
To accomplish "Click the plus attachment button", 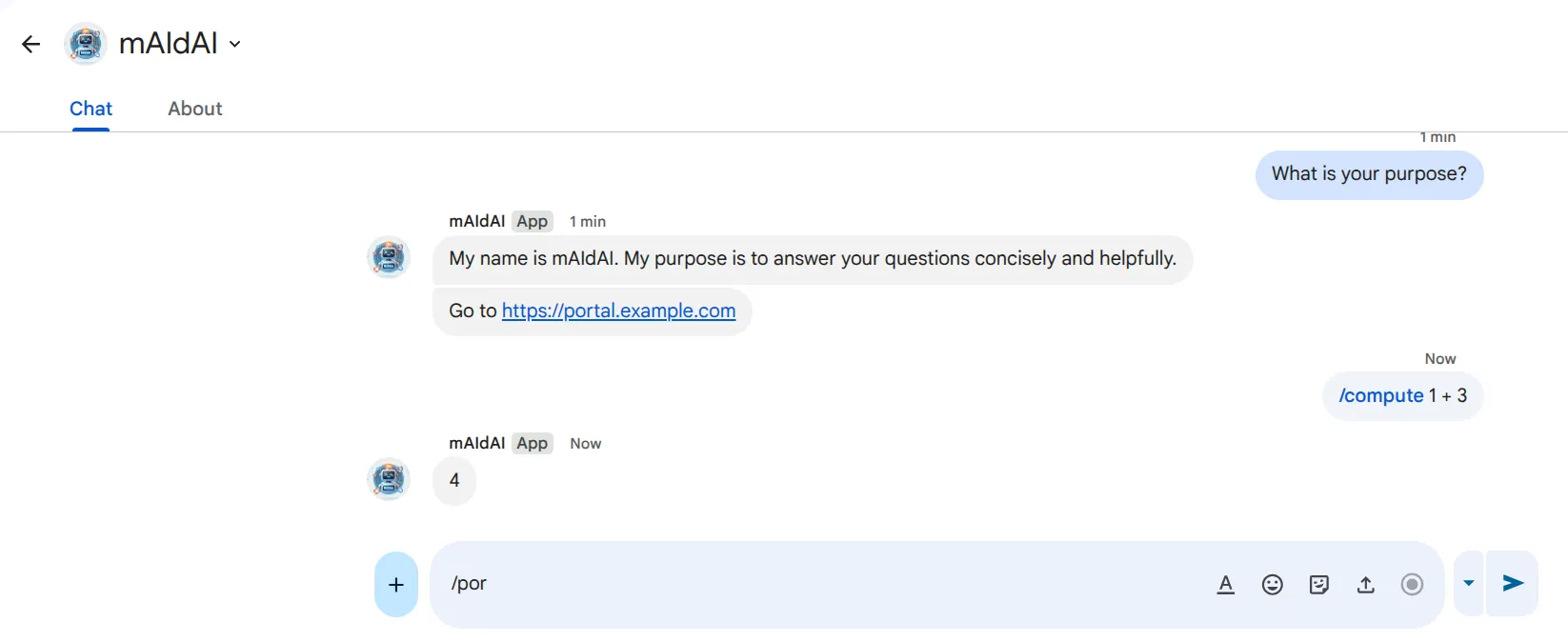I will click(x=396, y=585).
